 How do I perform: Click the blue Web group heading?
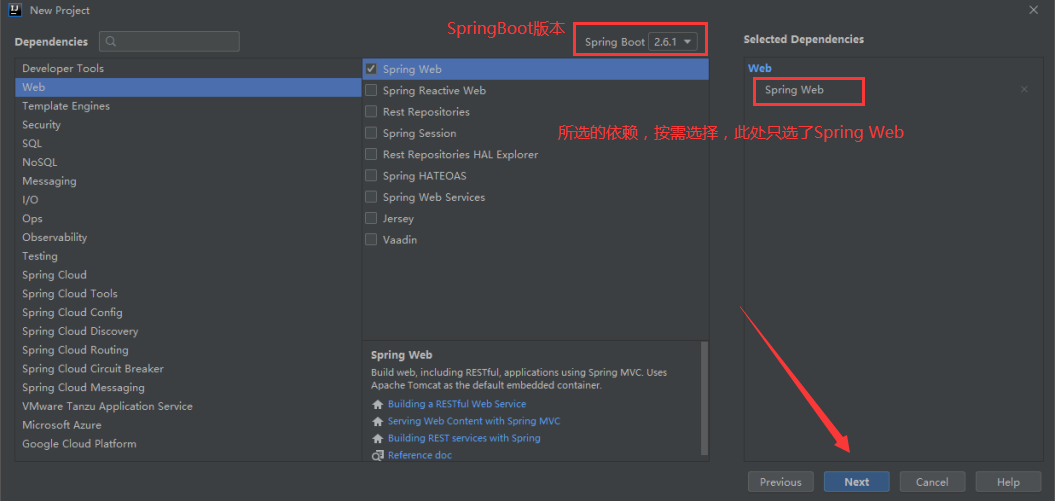[x=760, y=69]
